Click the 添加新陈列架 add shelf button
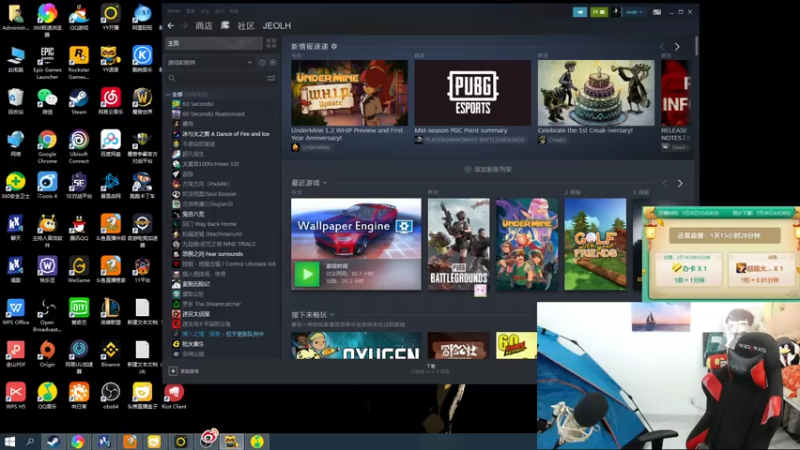Image resolution: width=800 pixels, height=450 pixels. pos(488,169)
